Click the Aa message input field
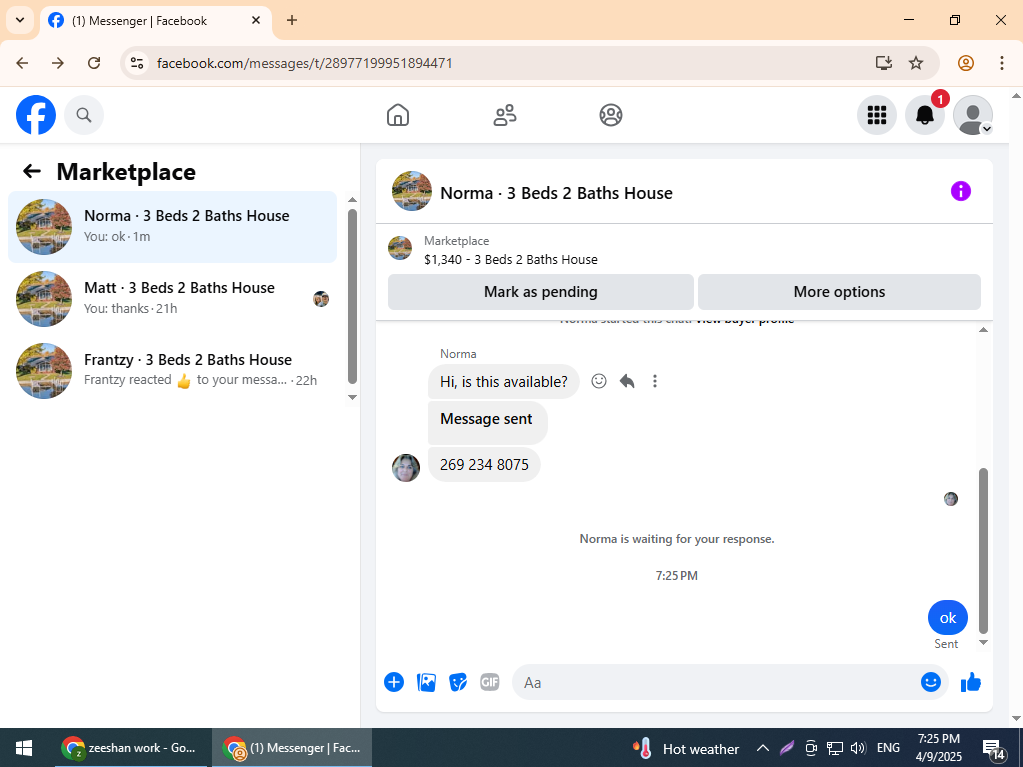1023x767 pixels. click(x=714, y=682)
